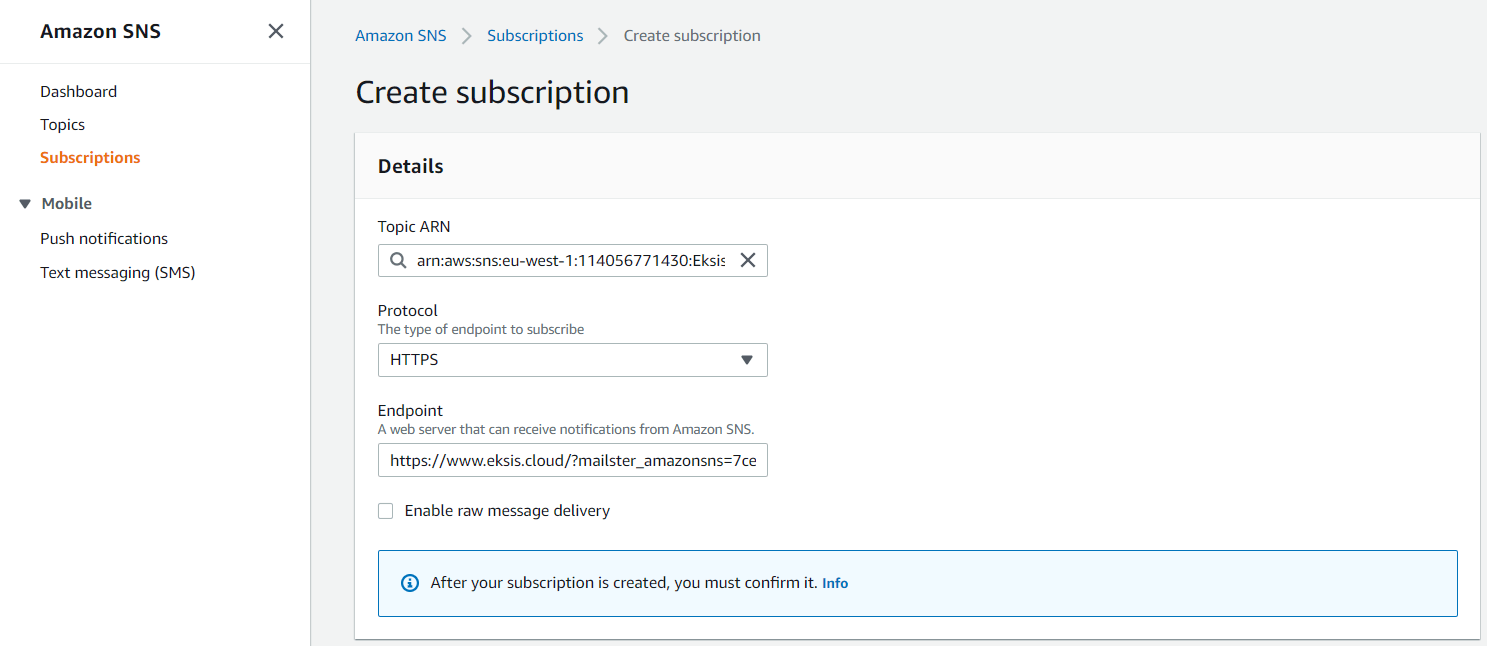
Task: Click 'After your subscription is created' message
Action: [624, 582]
